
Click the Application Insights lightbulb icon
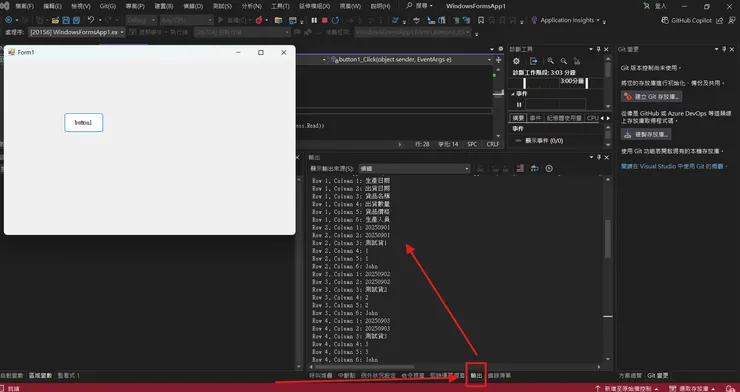coord(534,20)
